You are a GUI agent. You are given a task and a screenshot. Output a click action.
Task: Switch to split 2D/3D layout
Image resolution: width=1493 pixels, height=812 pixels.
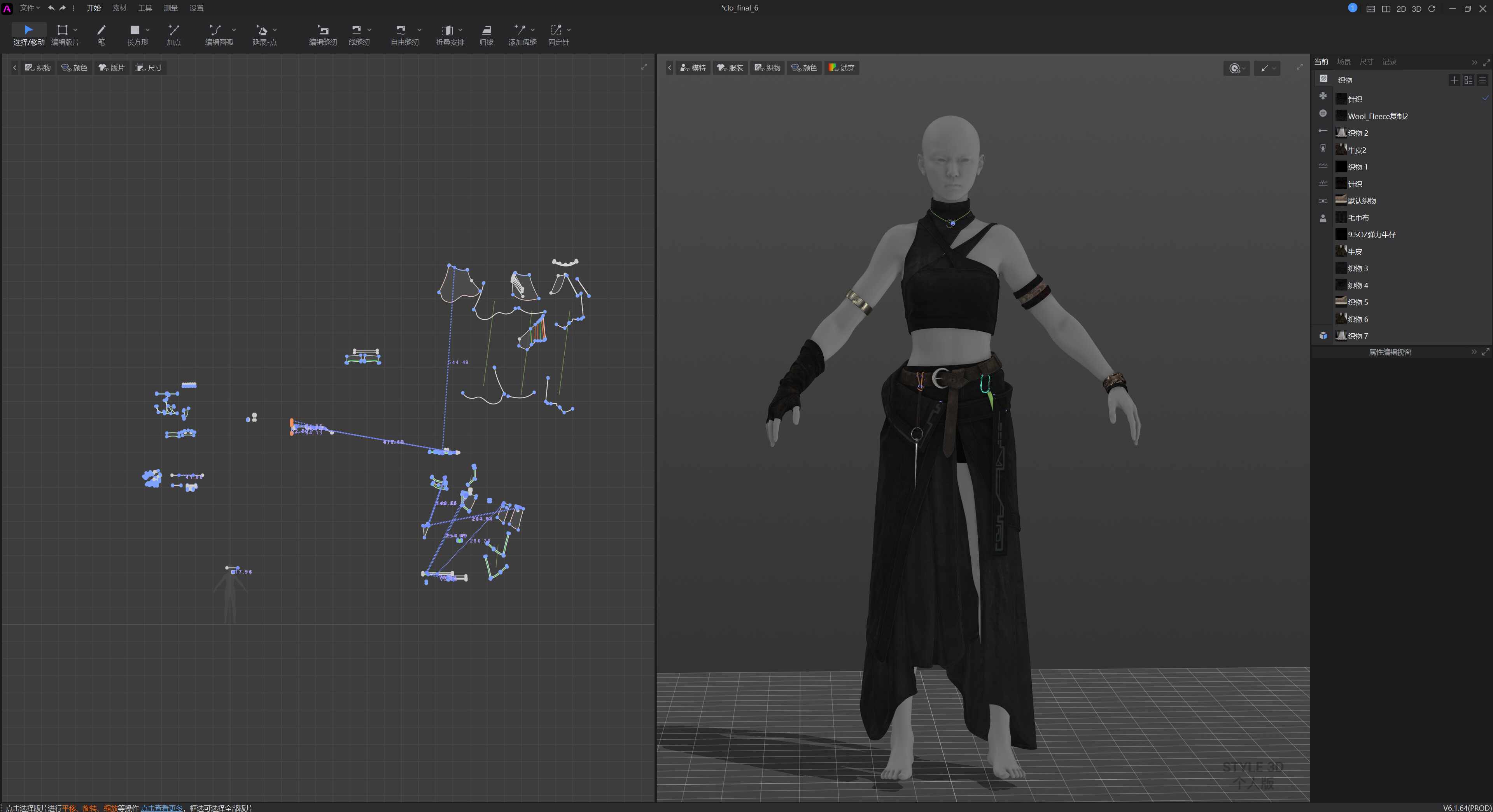tap(1386, 9)
